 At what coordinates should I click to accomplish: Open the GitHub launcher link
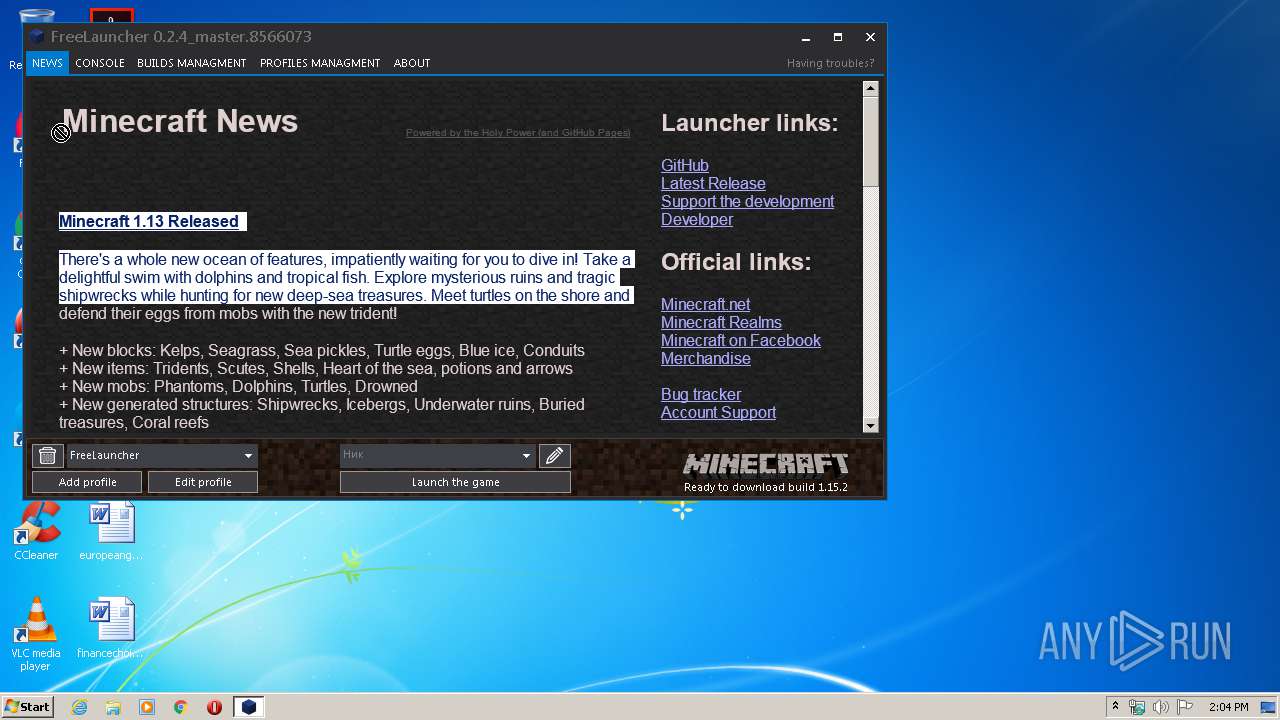coord(685,166)
